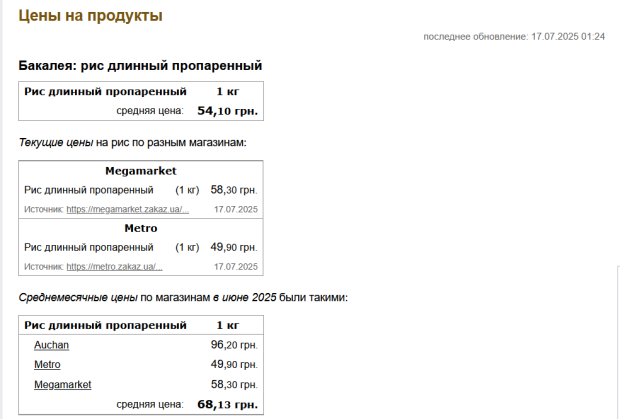Viewport: 620px width, 419px height.
Task: Open the Auchan store link
Action: pyautogui.click(x=51, y=345)
